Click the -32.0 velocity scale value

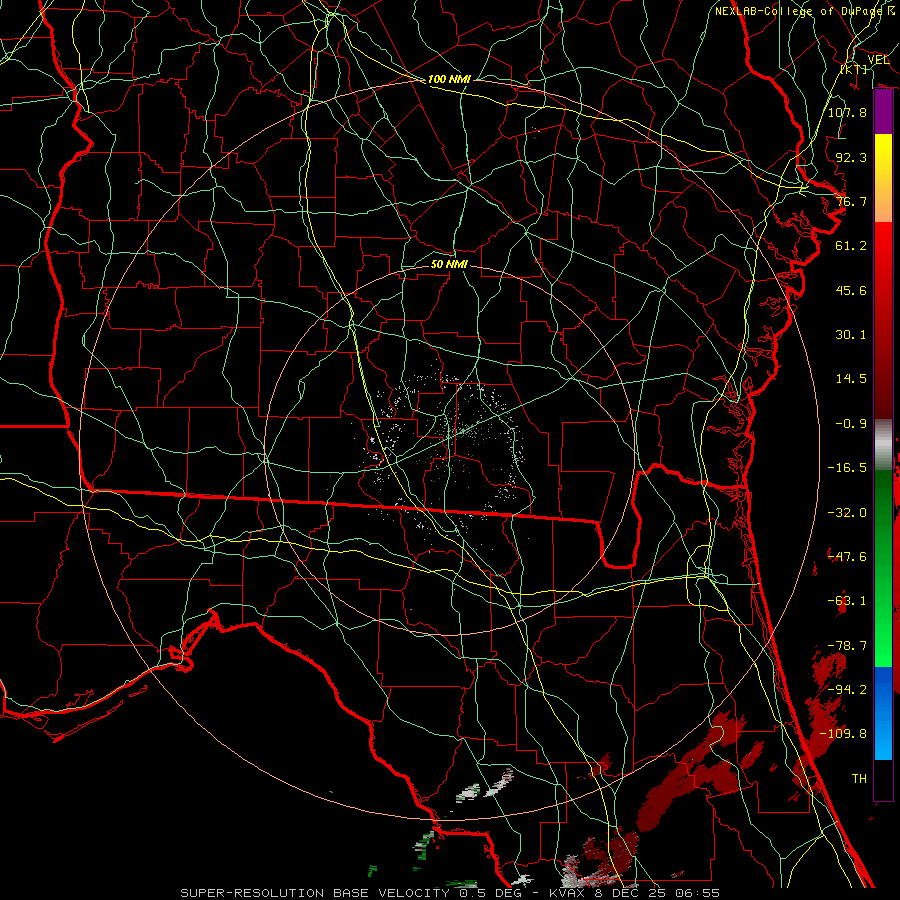(x=847, y=513)
